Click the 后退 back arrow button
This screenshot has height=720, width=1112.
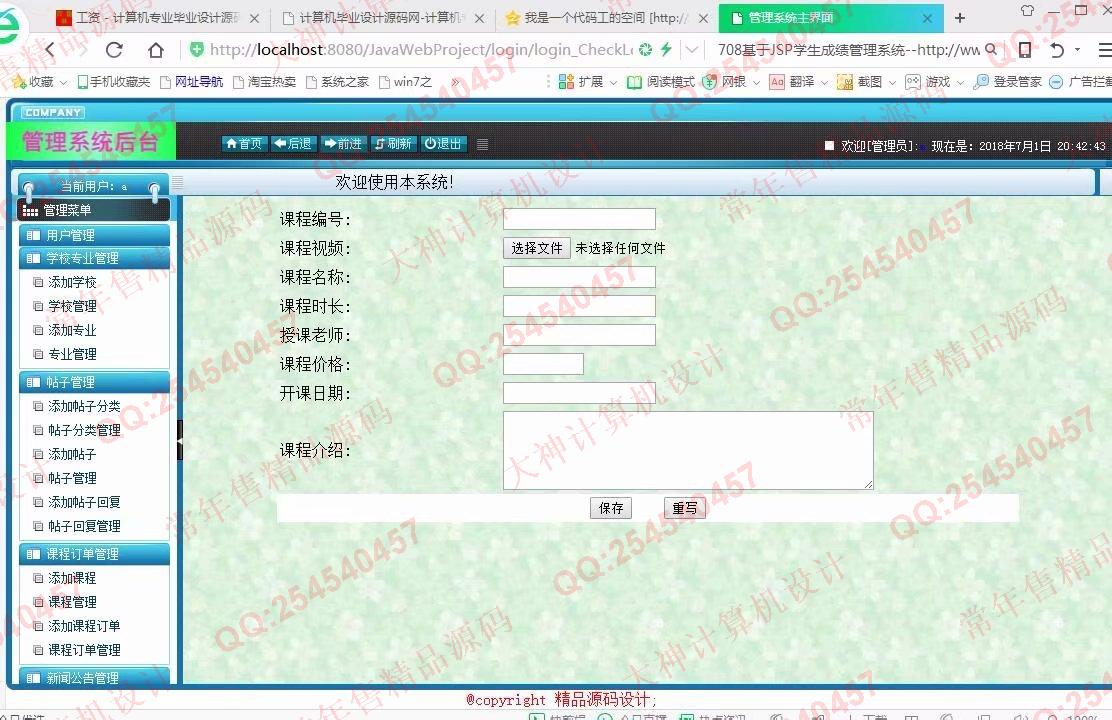point(293,144)
